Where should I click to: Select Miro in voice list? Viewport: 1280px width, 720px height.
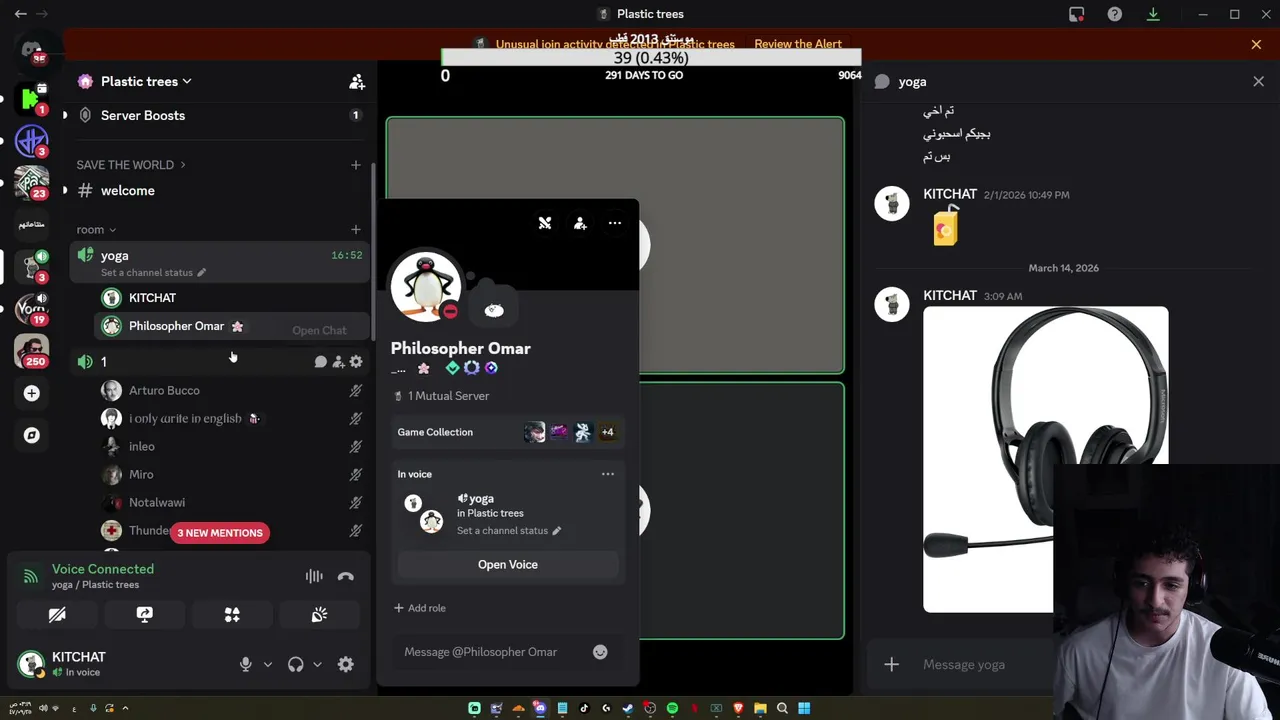[232, 474]
